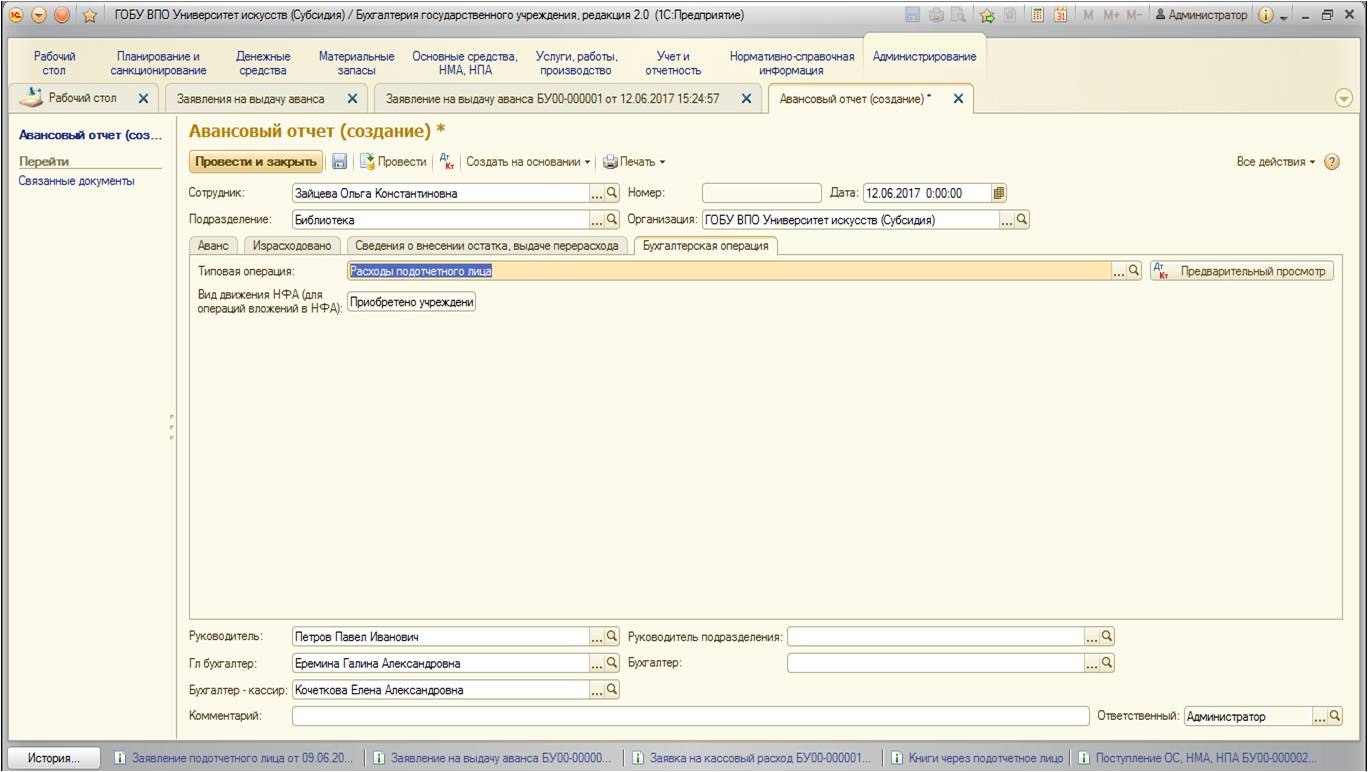Click the info icon in title bar
This screenshot has height=772, width=1368.
[x=1266, y=15]
